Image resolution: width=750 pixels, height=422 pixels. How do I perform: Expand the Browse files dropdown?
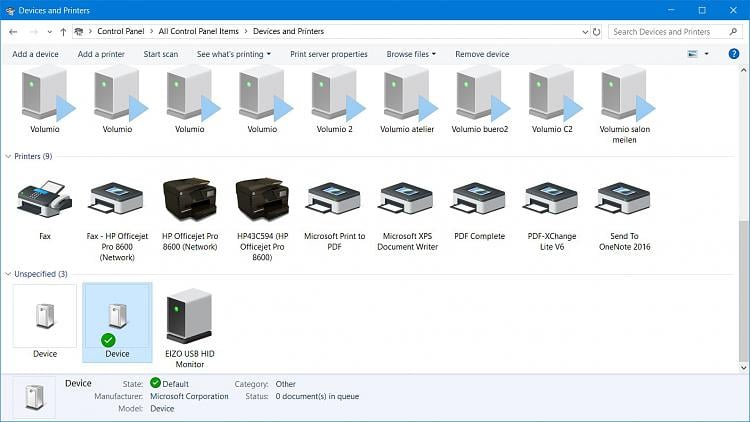click(411, 54)
